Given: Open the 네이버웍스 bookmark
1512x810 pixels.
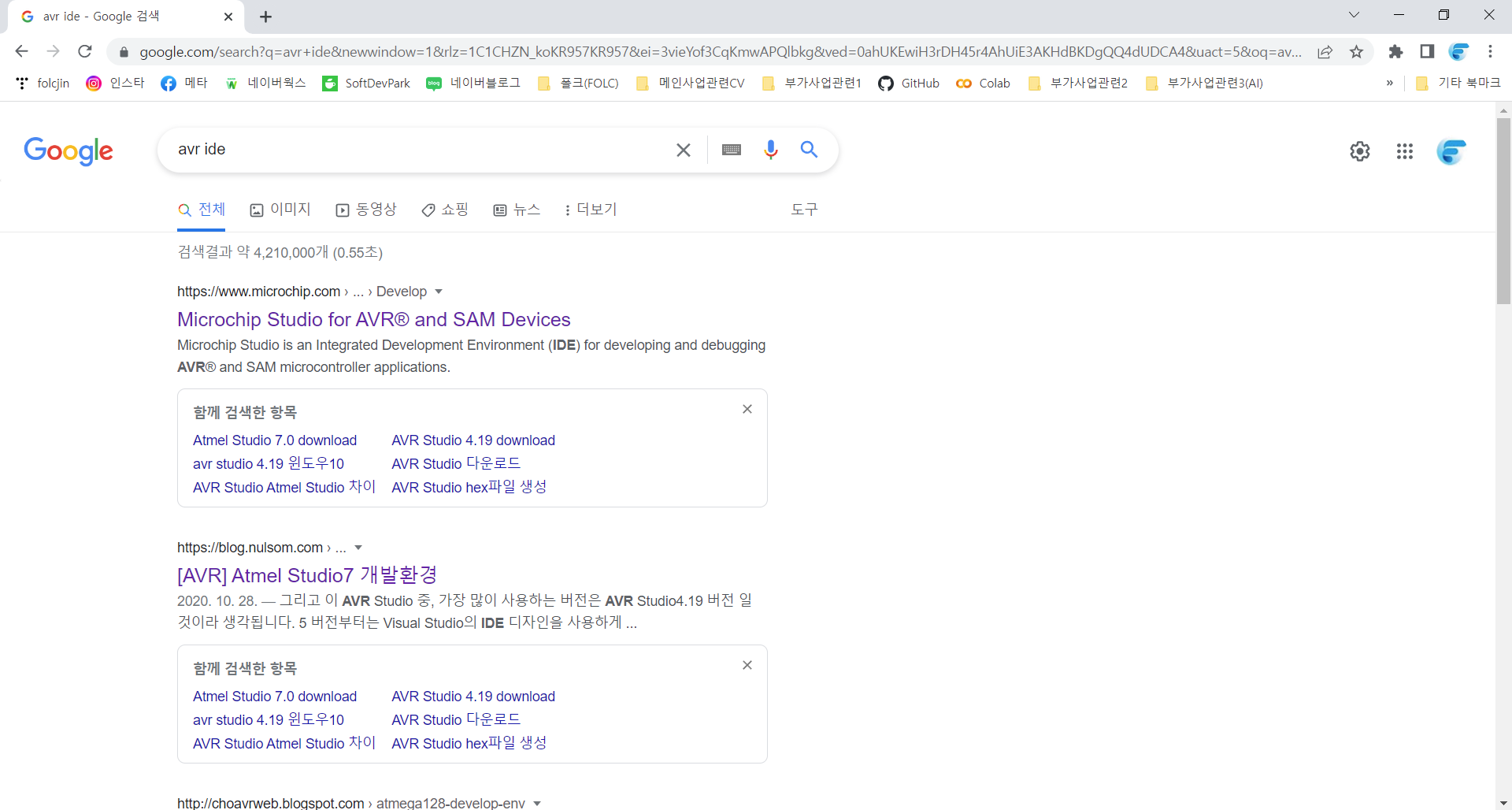Looking at the screenshot, I should coord(265,84).
